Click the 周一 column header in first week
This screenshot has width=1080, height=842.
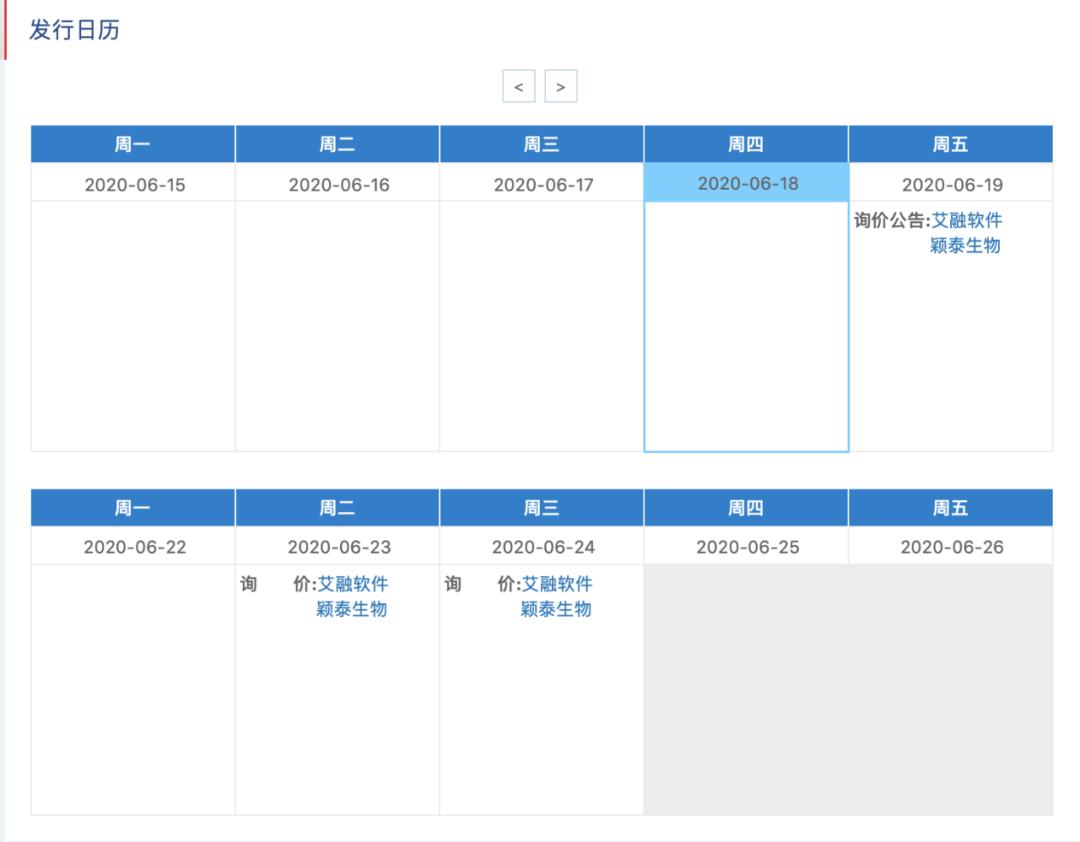133,143
